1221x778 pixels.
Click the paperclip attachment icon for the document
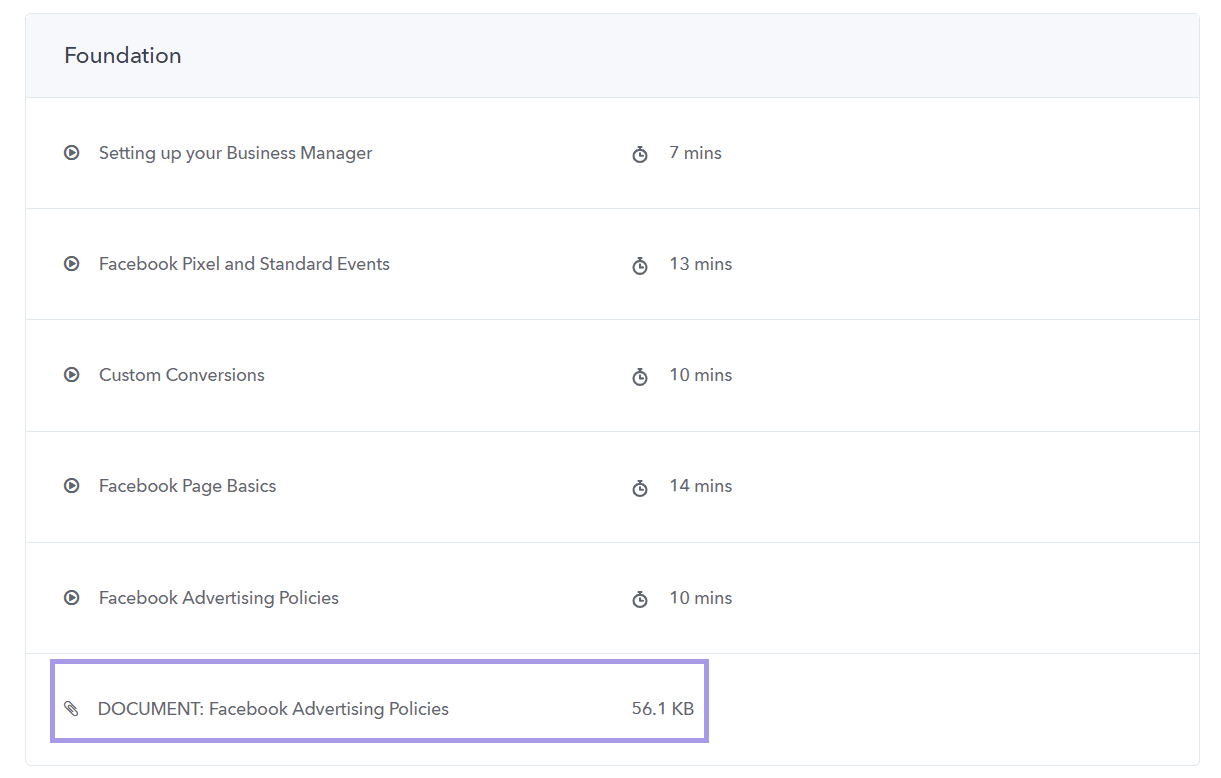pos(71,709)
